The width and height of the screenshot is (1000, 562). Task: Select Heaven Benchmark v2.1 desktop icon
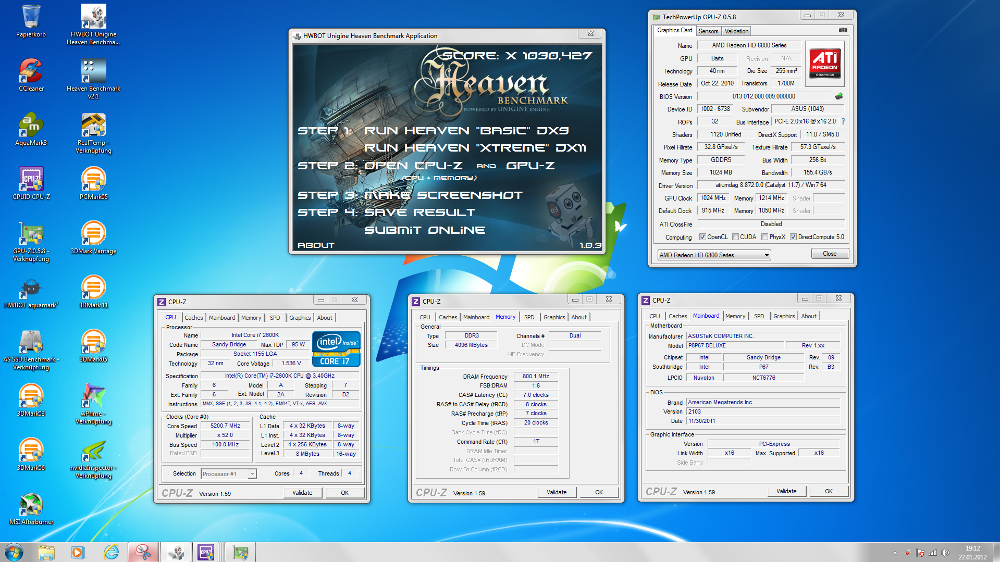pos(93,78)
